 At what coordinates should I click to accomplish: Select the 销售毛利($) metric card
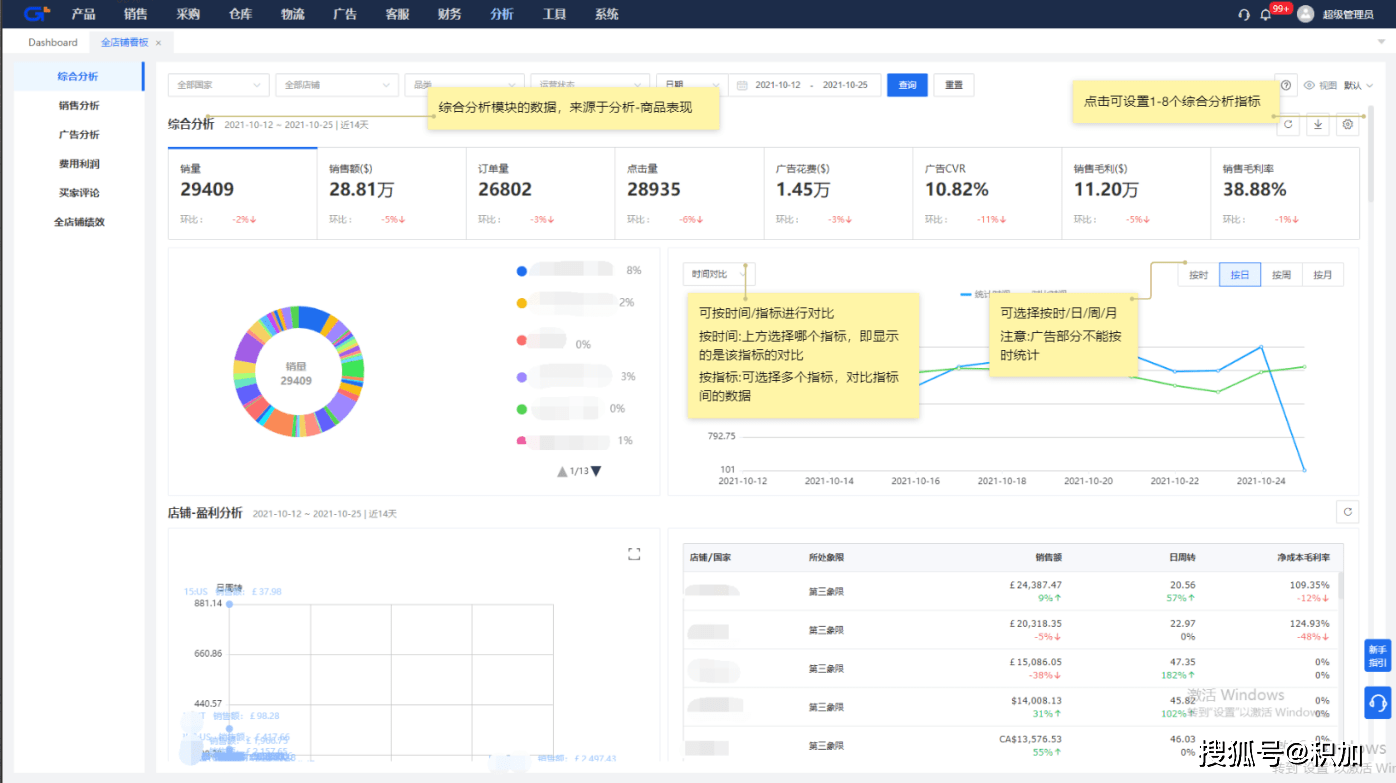pyautogui.click(x=1136, y=194)
